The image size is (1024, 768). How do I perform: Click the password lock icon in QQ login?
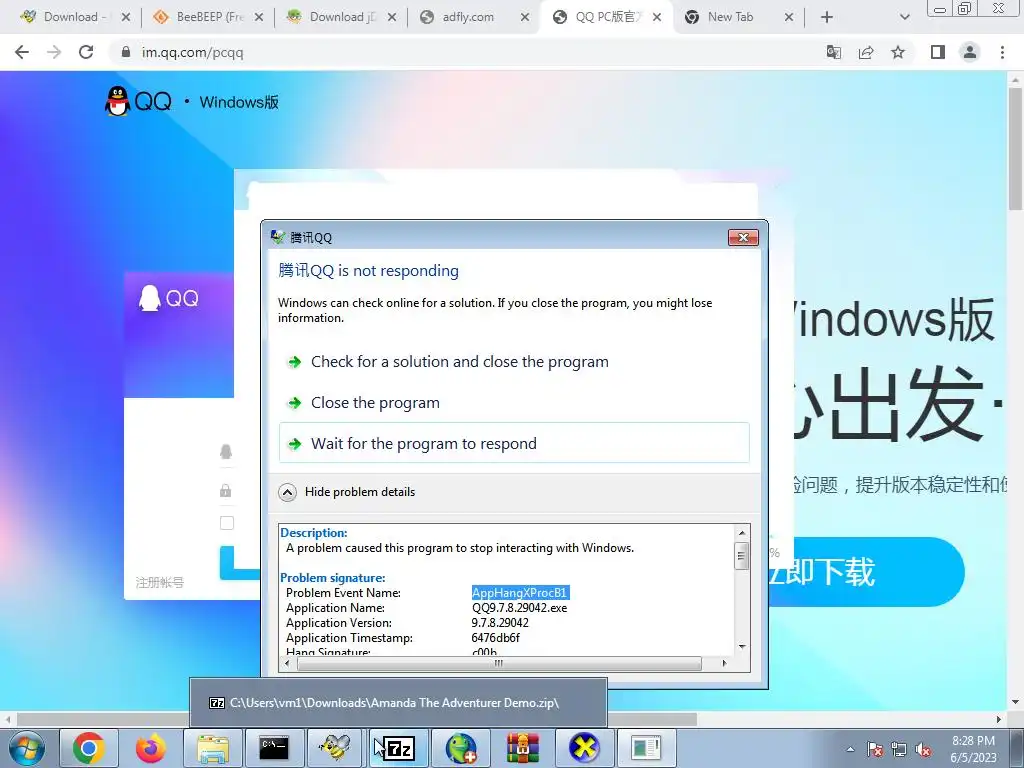click(x=225, y=490)
